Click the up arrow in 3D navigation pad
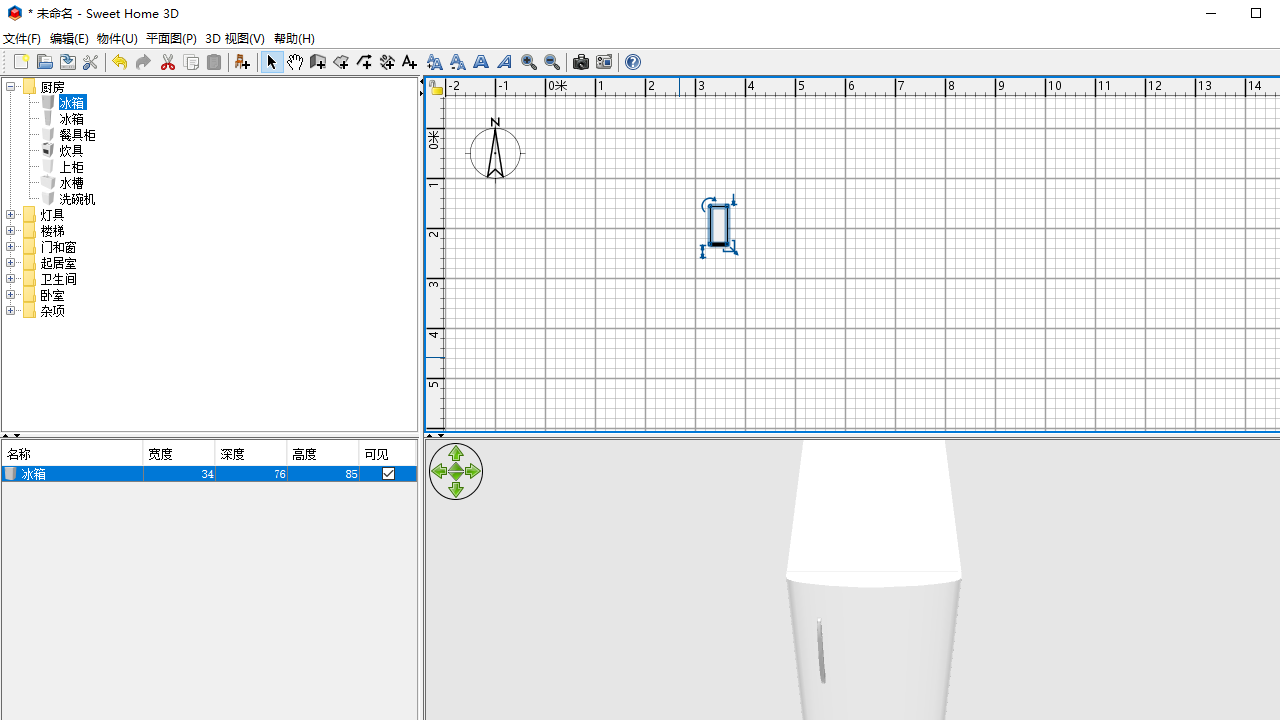 456,454
